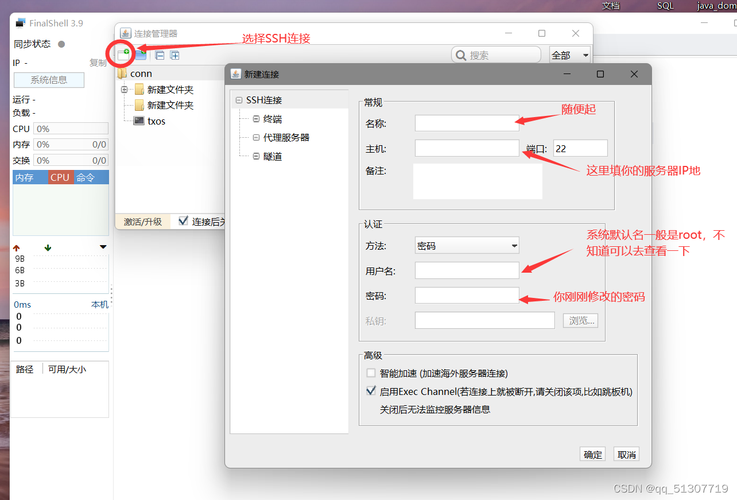Click the FinalShell app icon in the title bar

(21, 23)
